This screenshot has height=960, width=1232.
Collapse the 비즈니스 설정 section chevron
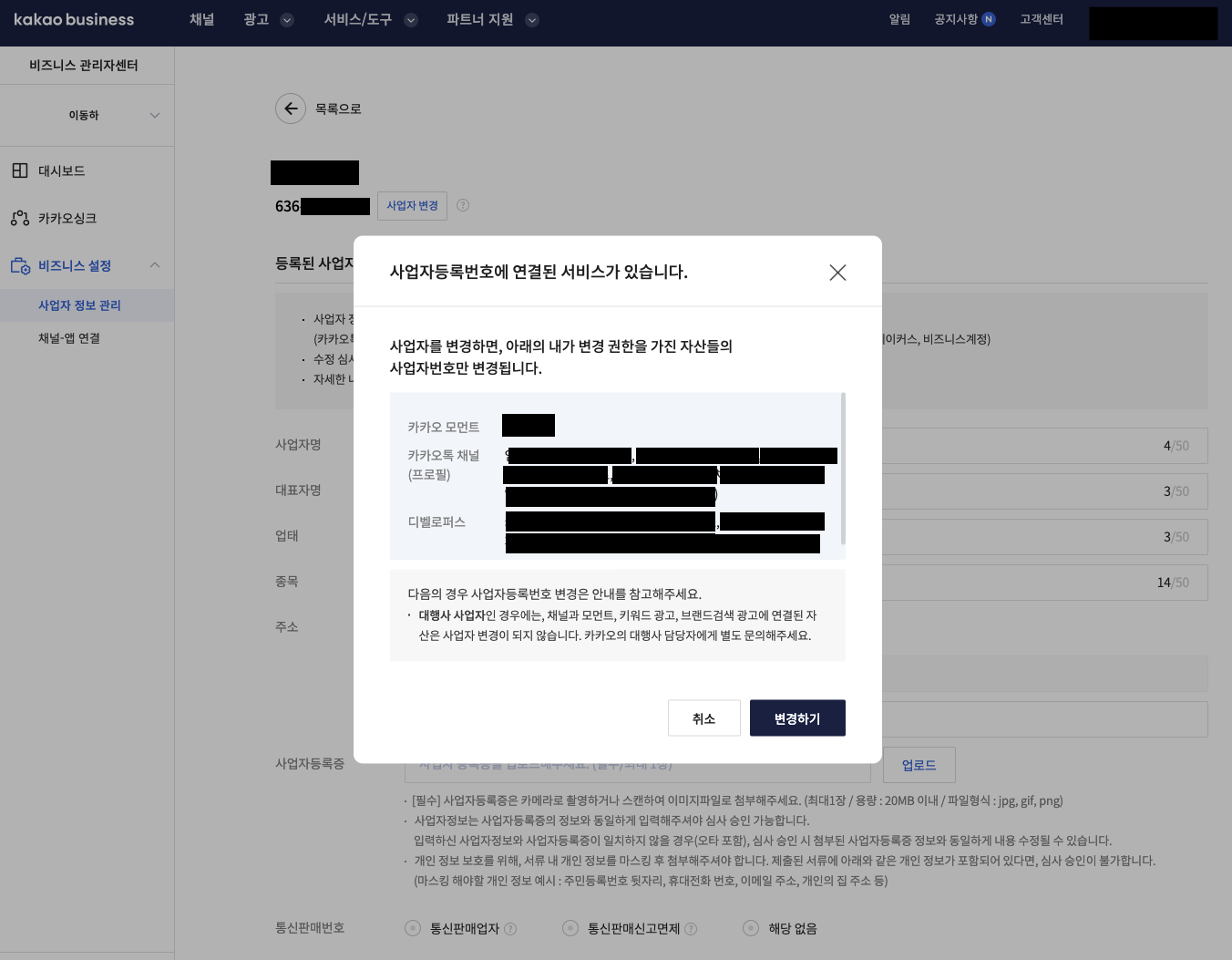[155, 265]
